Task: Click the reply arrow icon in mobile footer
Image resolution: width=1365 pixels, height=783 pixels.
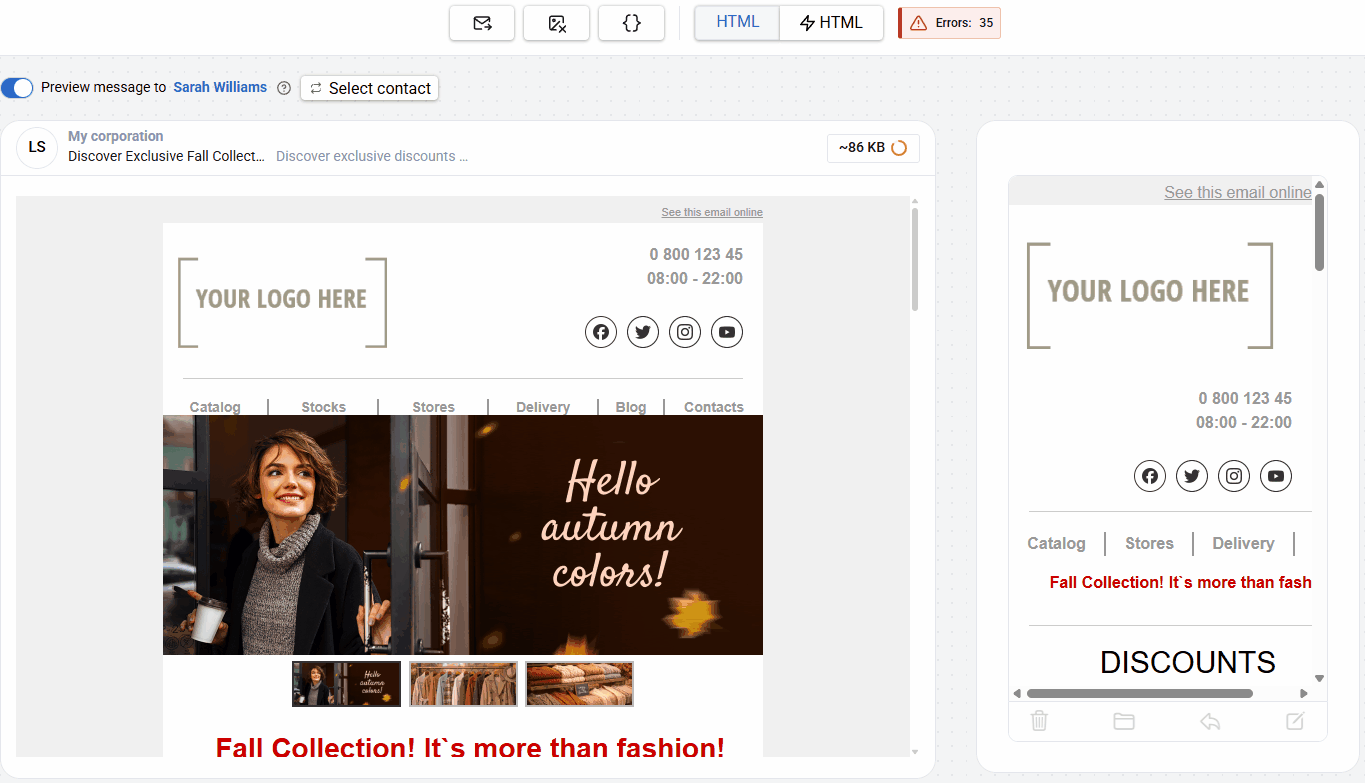Action: 1210,721
